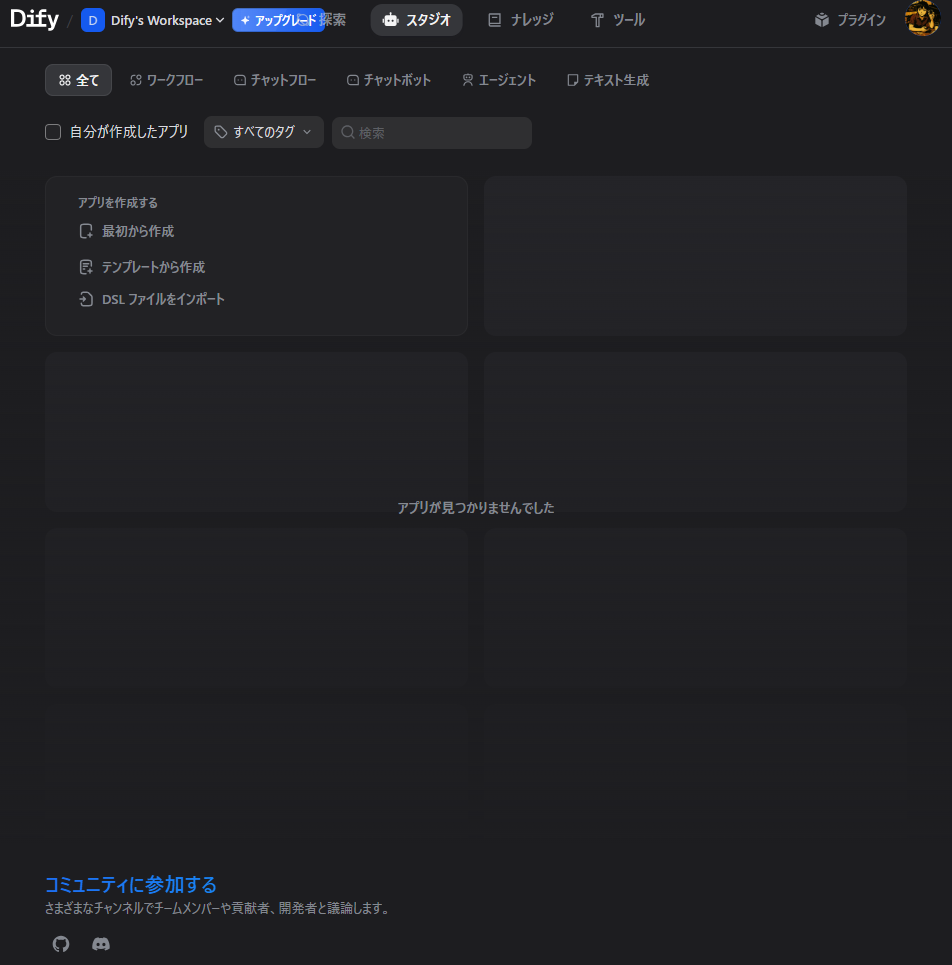952x965 pixels.
Task: Click the magnifier icon in the search box
Action: click(x=348, y=132)
